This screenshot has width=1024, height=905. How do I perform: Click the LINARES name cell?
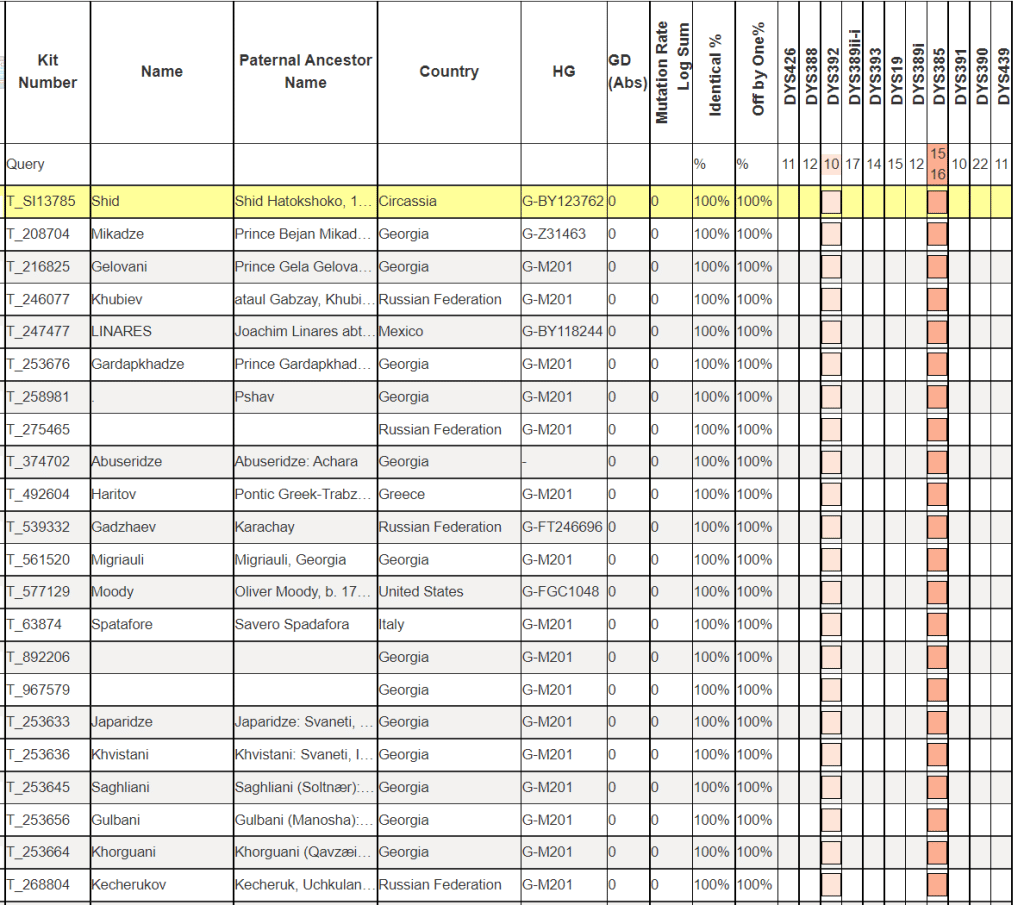coord(121,331)
